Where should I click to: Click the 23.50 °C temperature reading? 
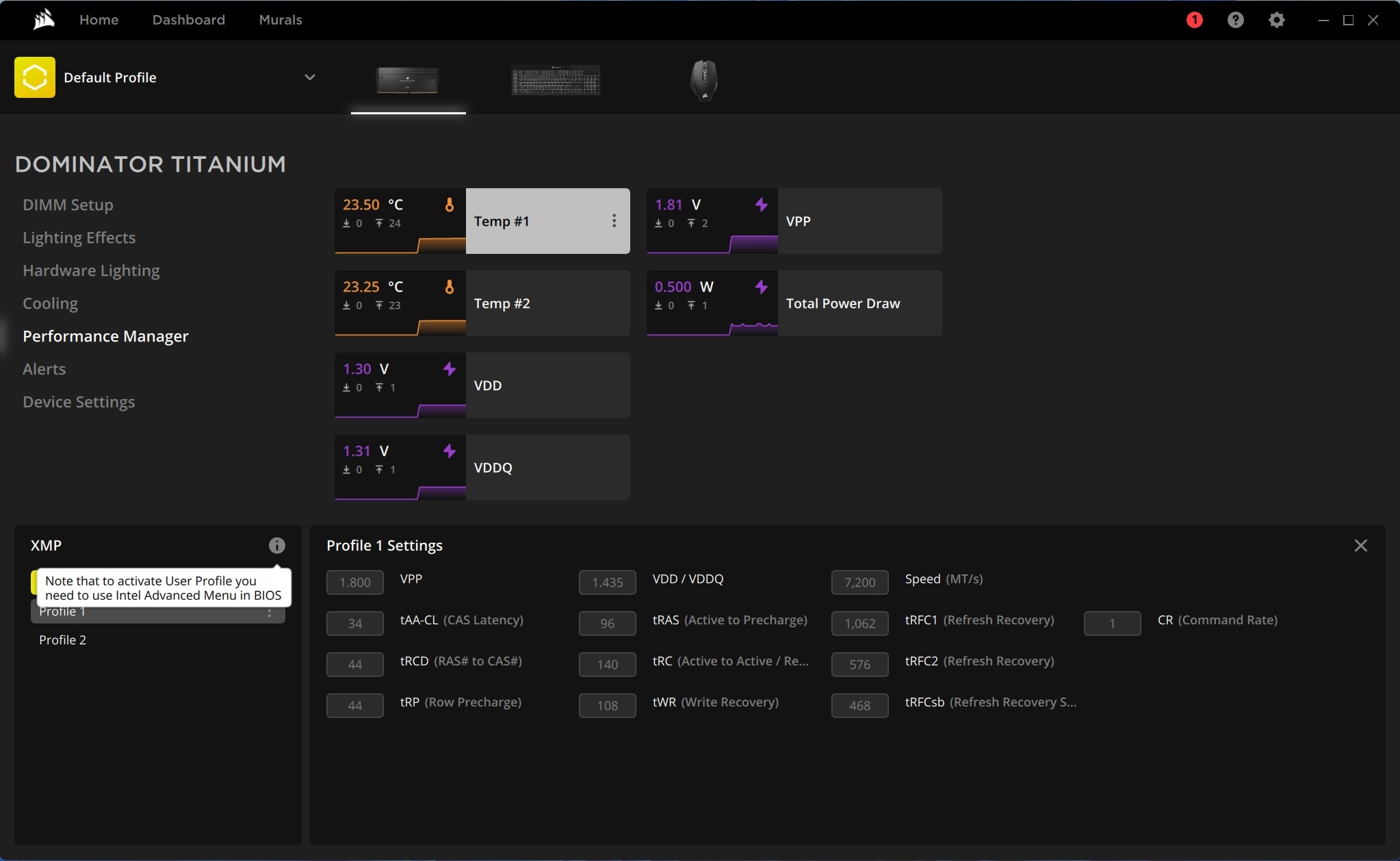[x=373, y=205]
